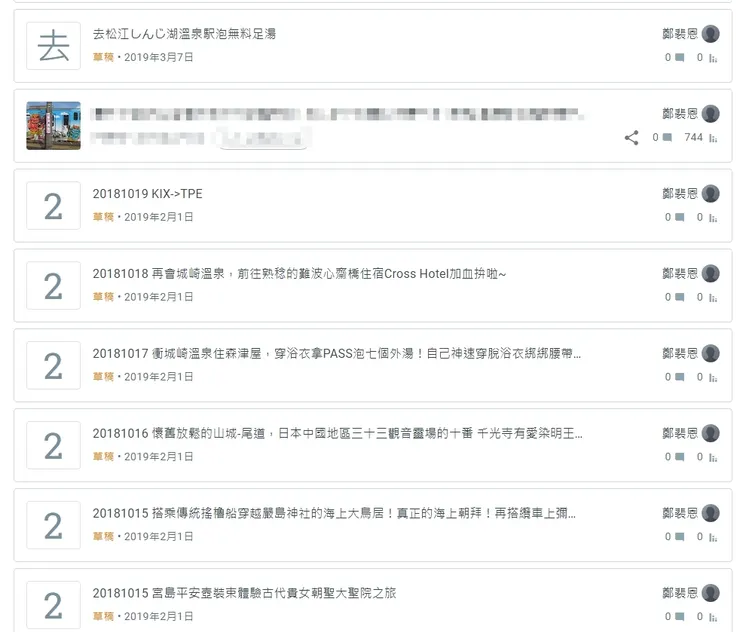This screenshot has width=740, height=632.
Task: Open the draft 20181017 衝城崎溫泉住森津屋
Action: coord(337,354)
